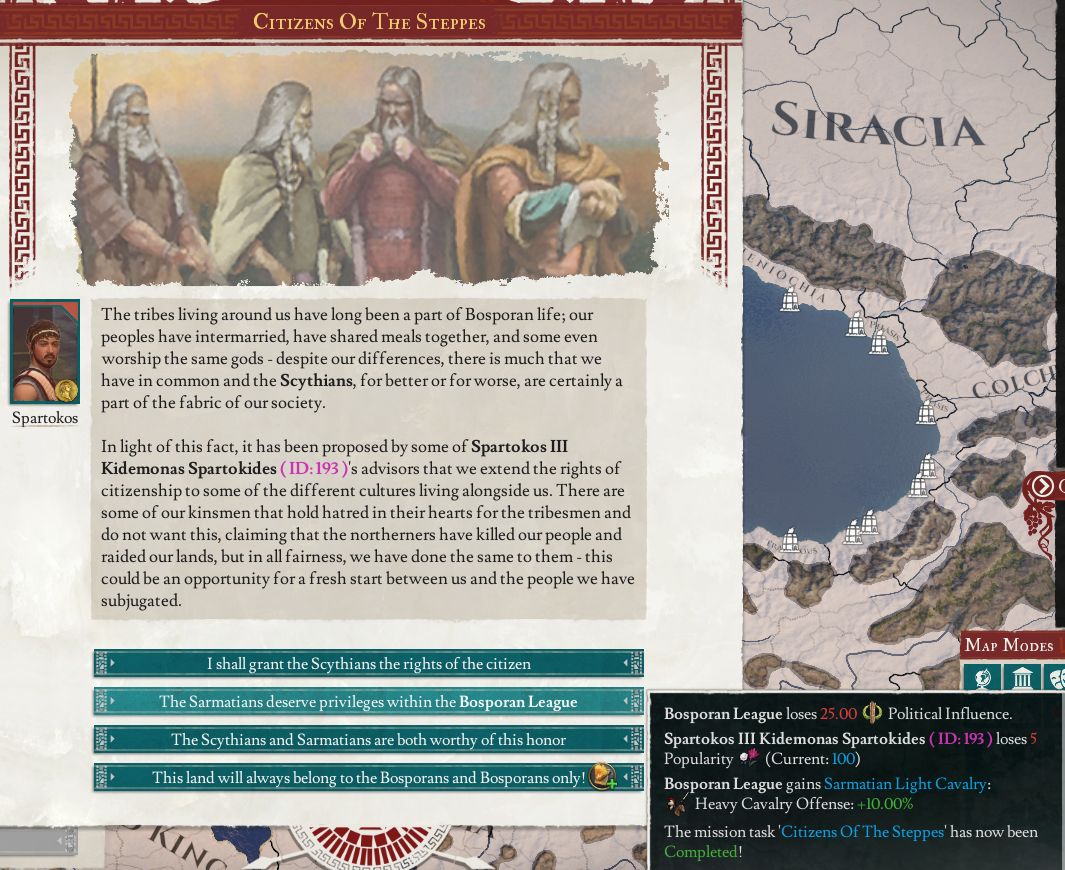Click the Popularity flower icon in tooltip
This screenshot has height=870, width=1065.
(749, 758)
